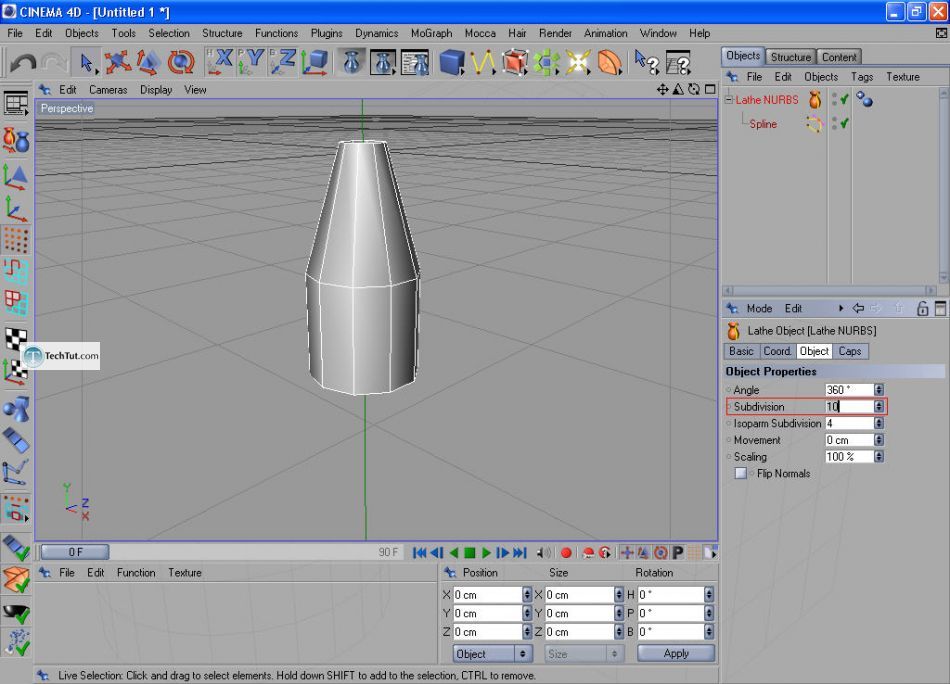Screen dimensions: 950x684
Task: Select the Object Axis tool
Action: tap(16, 209)
